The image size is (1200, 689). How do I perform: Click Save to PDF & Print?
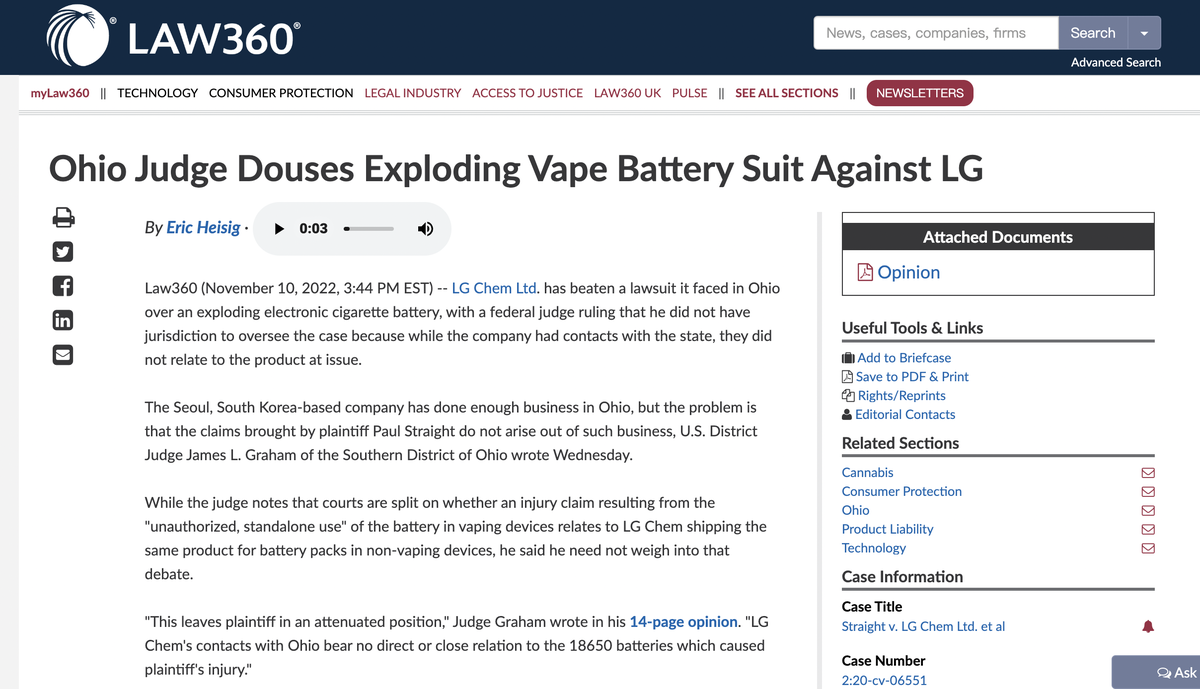(905, 376)
